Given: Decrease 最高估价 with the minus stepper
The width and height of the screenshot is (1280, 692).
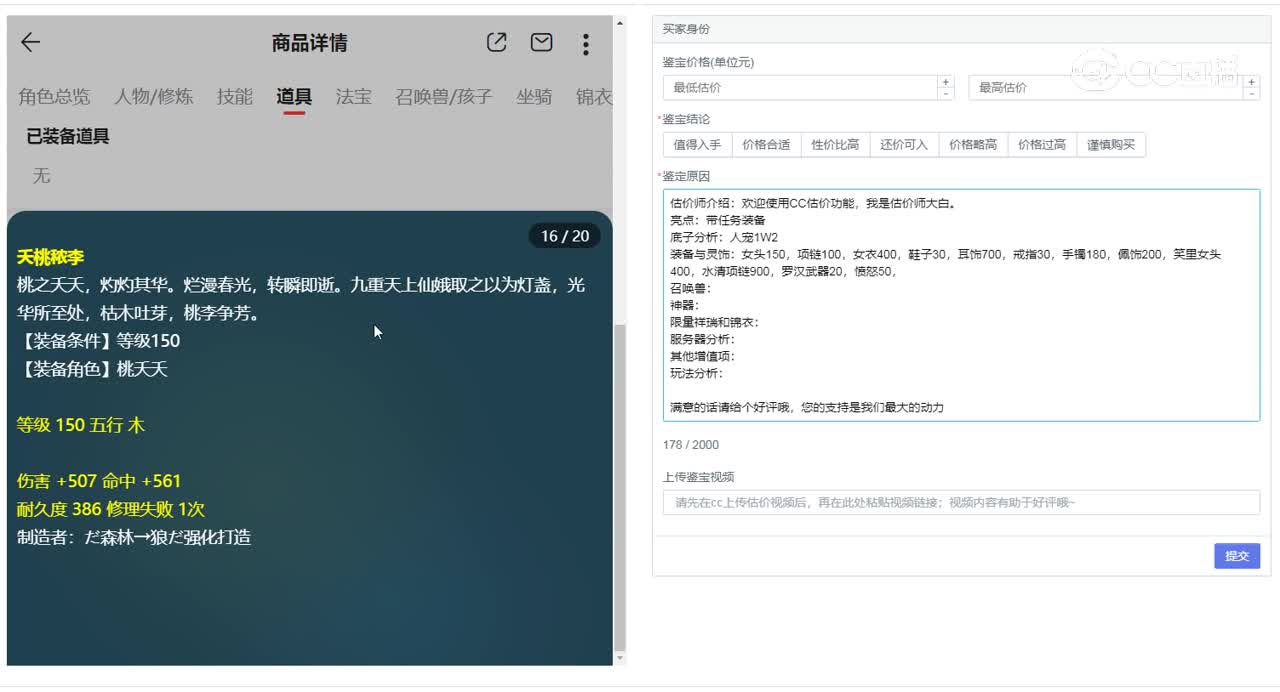Looking at the screenshot, I should click(1250, 93).
